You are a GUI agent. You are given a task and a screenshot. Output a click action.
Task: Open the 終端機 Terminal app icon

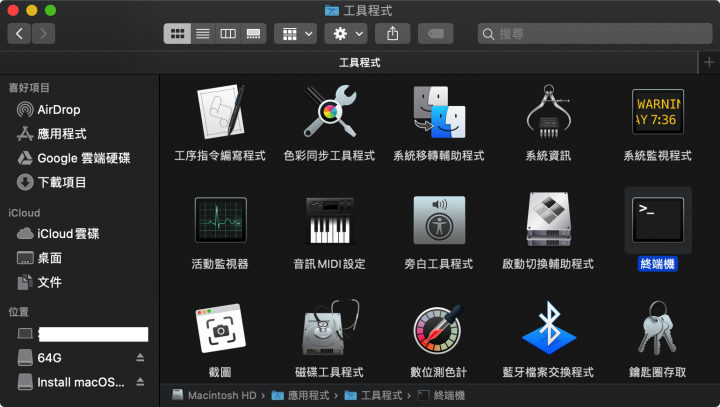(x=657, y=219)
